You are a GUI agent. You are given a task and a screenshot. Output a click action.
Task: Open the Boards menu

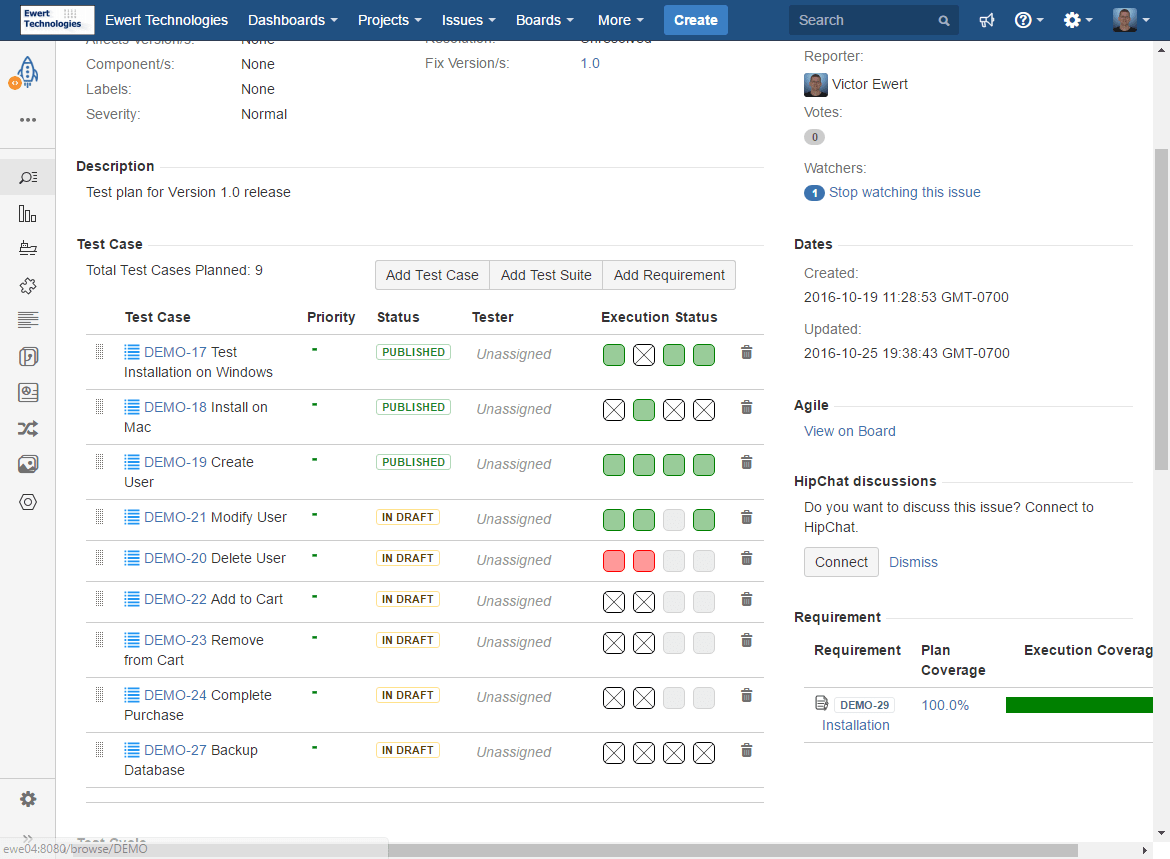[545, 20]
